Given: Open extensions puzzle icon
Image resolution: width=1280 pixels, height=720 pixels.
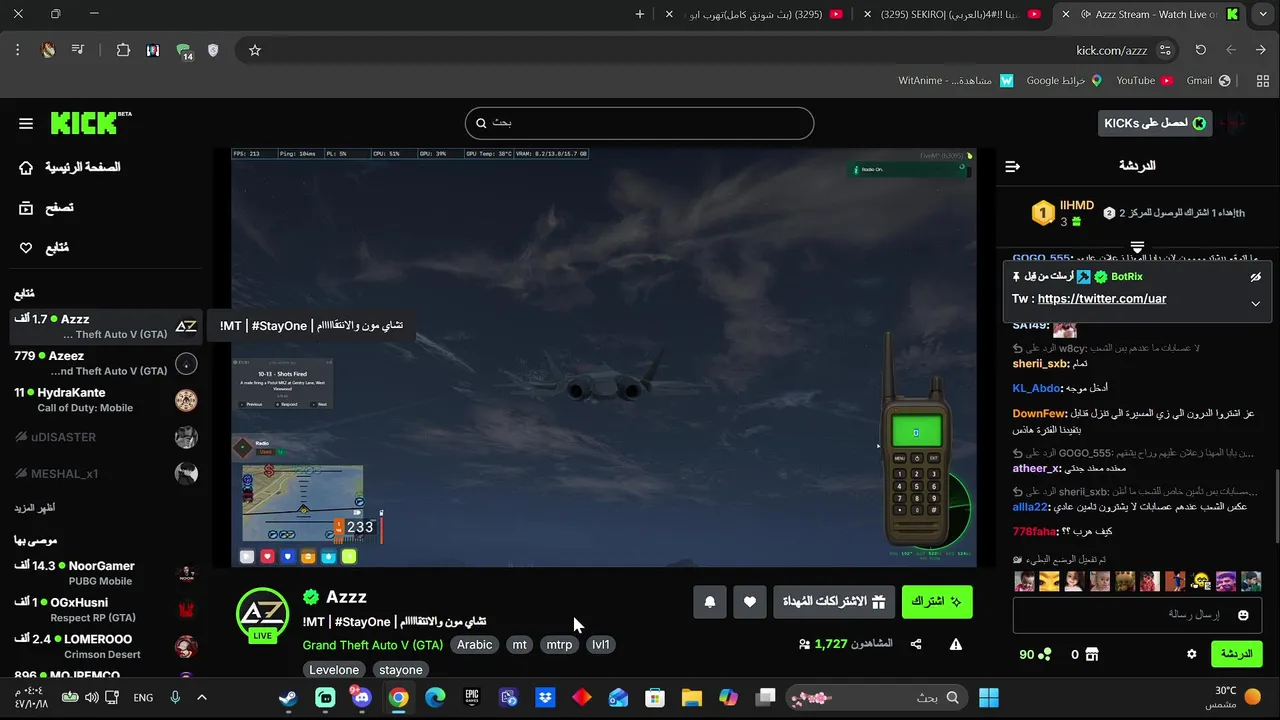Looking at the screenshot, I should click(123, 50).
